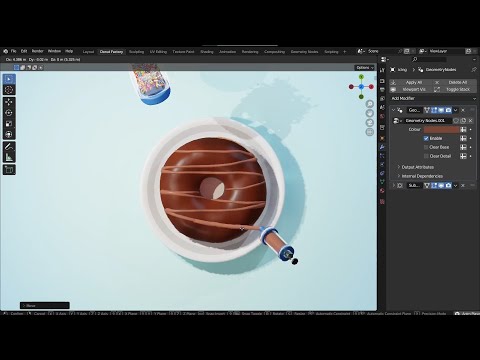Screen dimensions: 480x360
Task: Switch to the Texture Paint workspace tab
Action: tap(183, 52)
